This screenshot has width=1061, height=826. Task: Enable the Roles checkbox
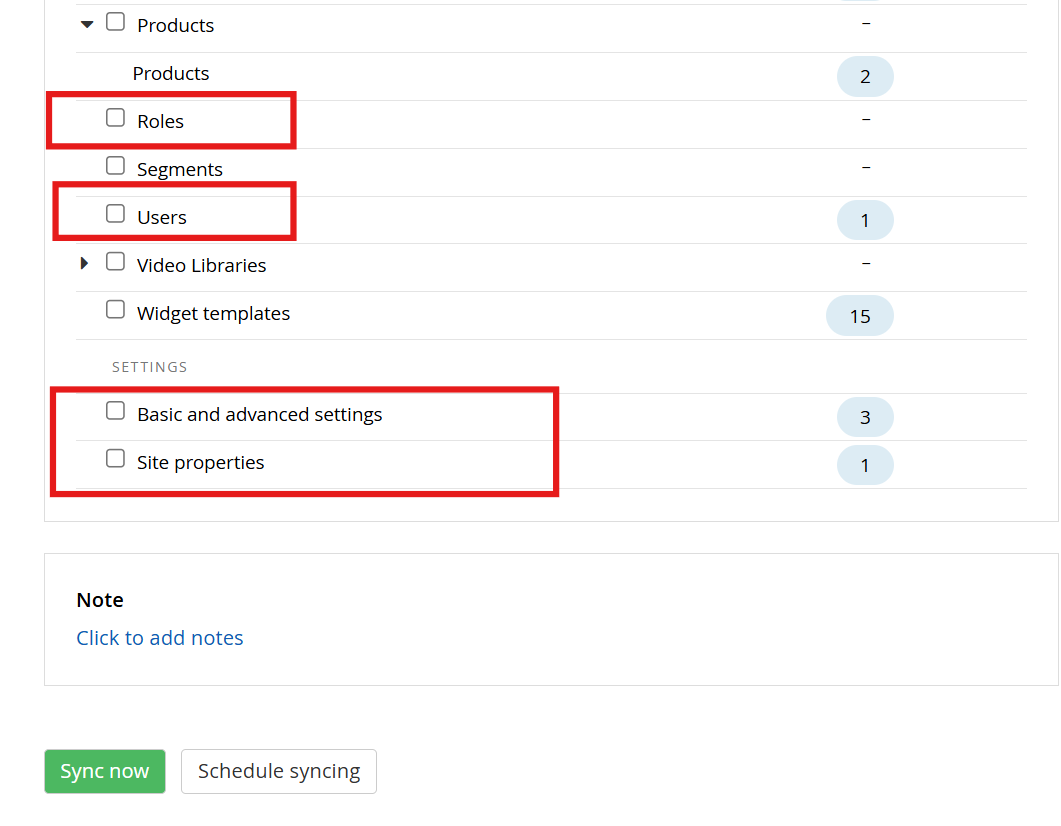pos(116,118)
